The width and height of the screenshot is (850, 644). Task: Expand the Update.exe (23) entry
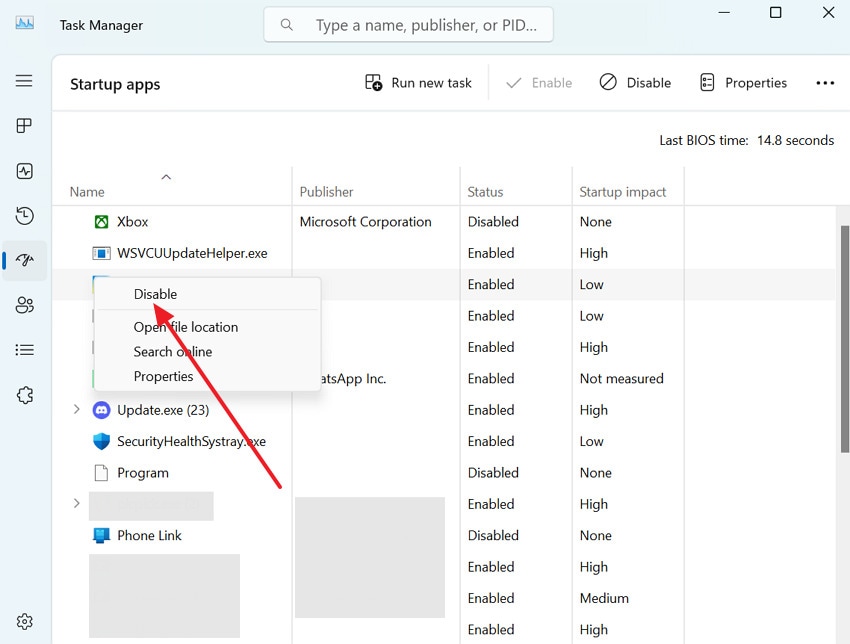pos(77,409)
